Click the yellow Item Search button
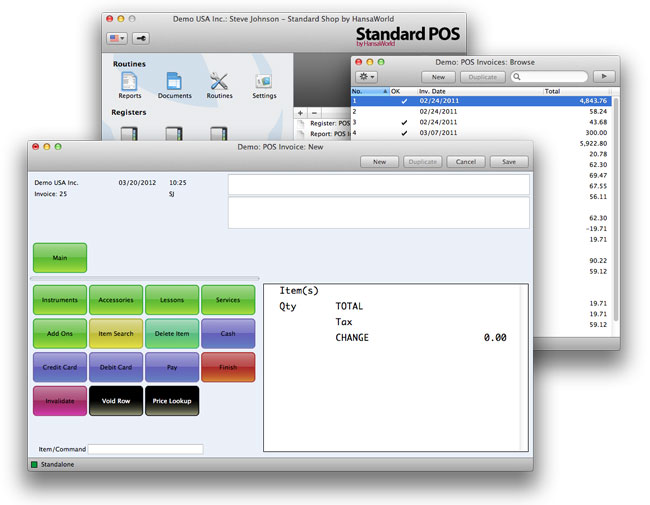Screen dimensions: 650x505 tap(116, 333)
